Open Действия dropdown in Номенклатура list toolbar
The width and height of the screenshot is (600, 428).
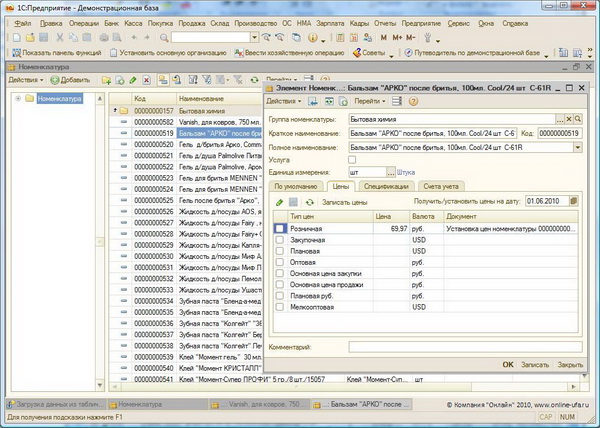click(26, 80)
